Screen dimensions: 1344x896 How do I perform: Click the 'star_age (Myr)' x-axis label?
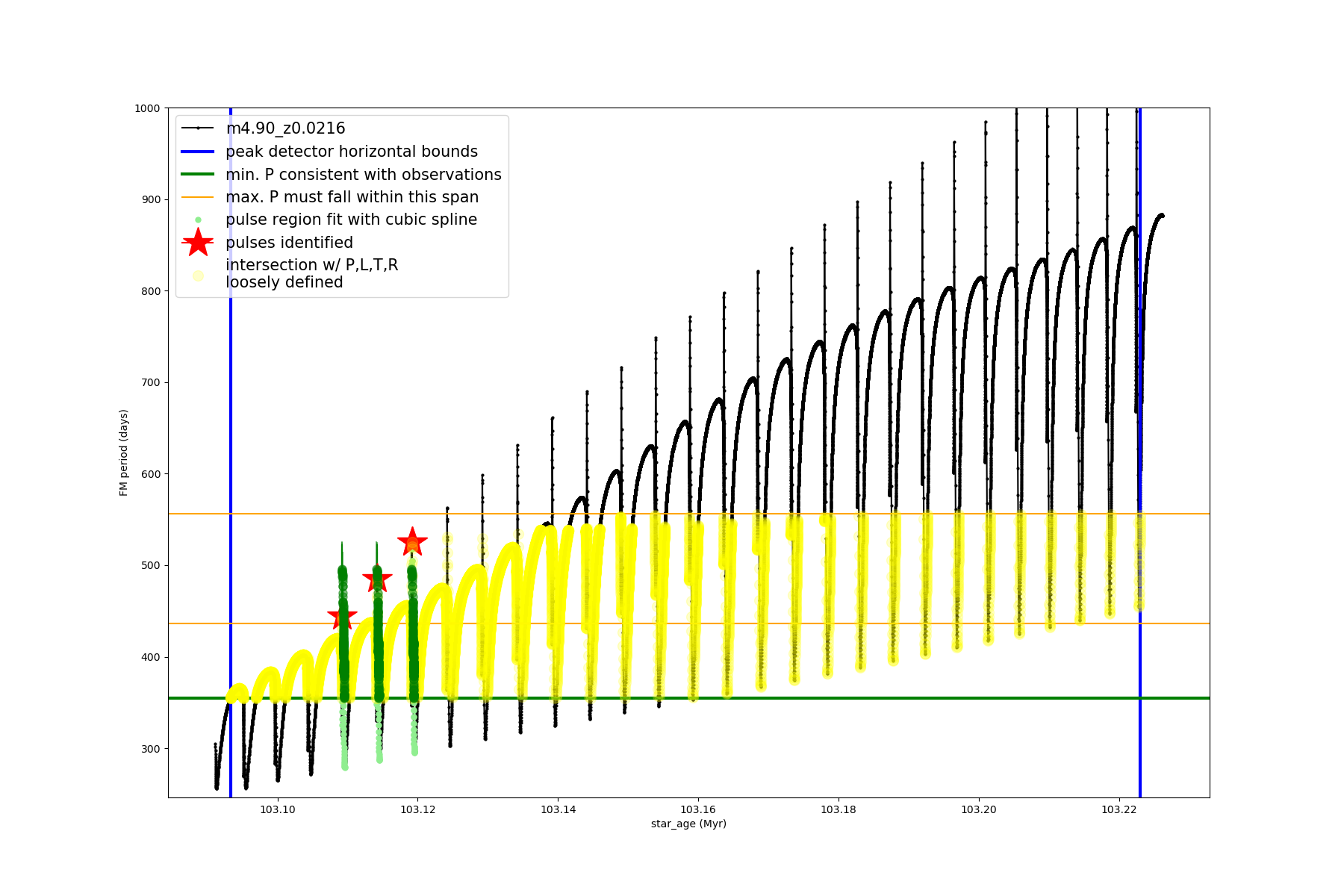tap(688, 824)
